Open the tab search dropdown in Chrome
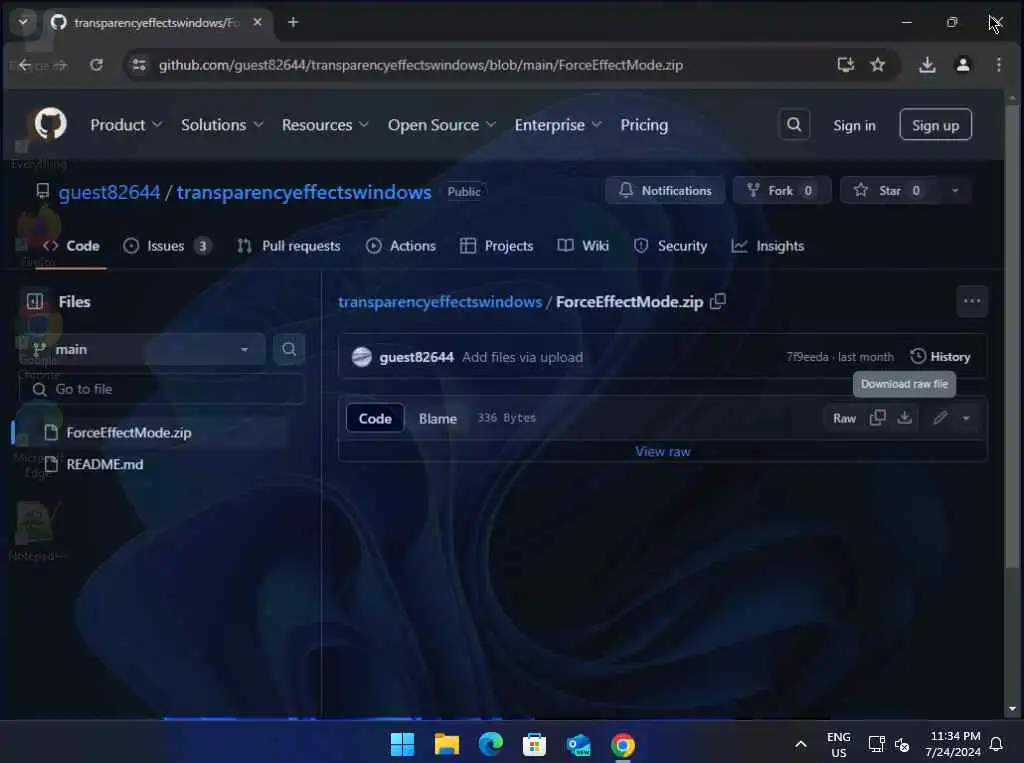The height and width of the screenshot is (763, 1024). pyautogui.click(x=23, y=22)
